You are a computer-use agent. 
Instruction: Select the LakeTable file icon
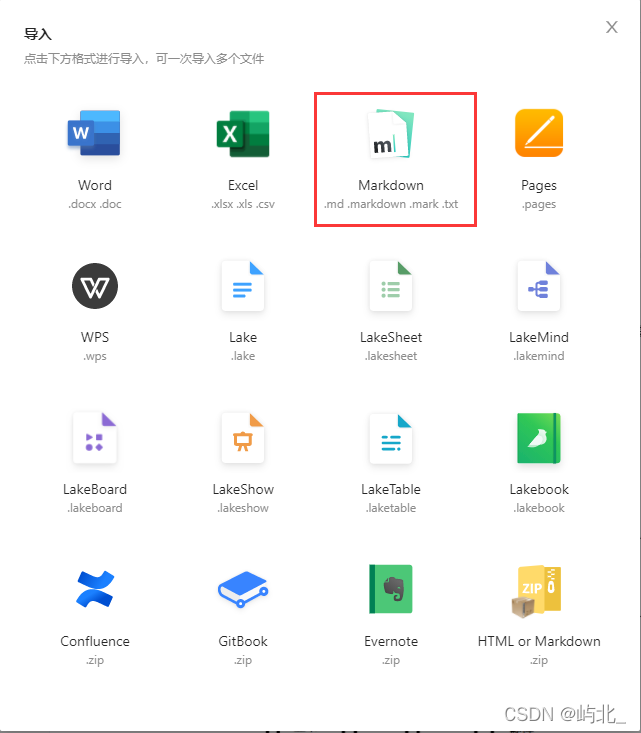391,438
